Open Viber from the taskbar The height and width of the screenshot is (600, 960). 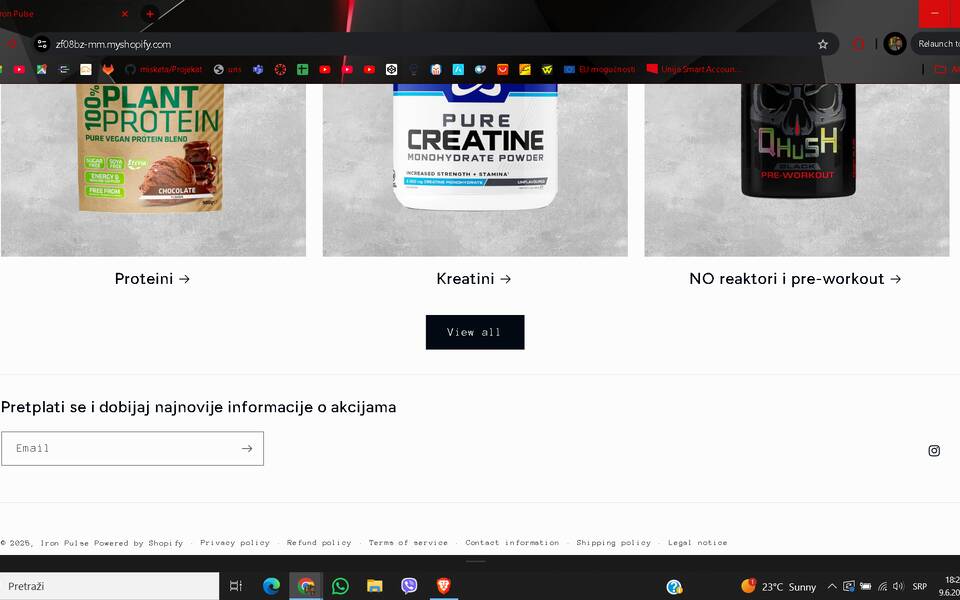[x=409, y=587]
